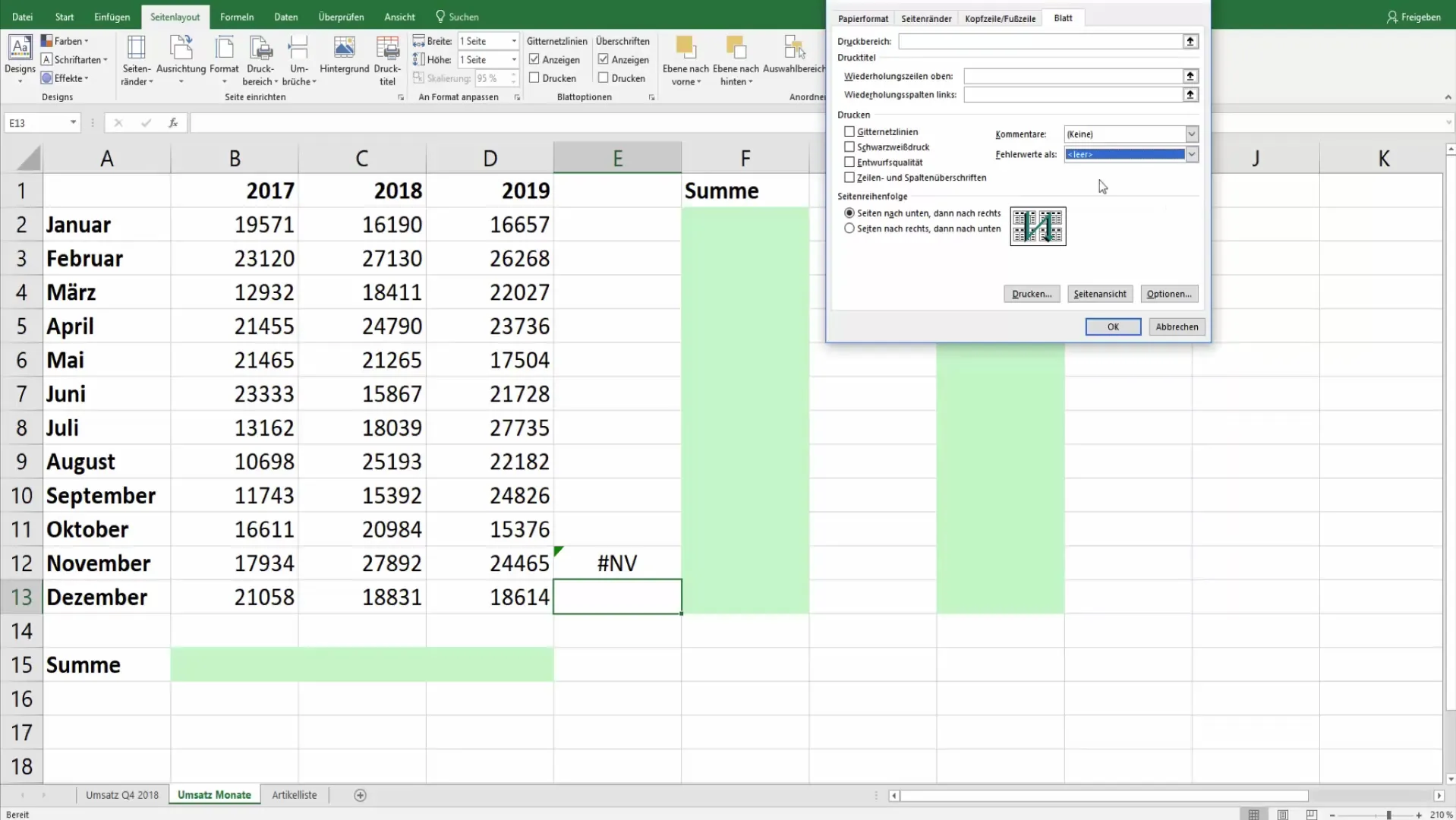Switch to Page Layout view icon
This screenshot has width=1456, height=820.
(x=1282, y=814)
